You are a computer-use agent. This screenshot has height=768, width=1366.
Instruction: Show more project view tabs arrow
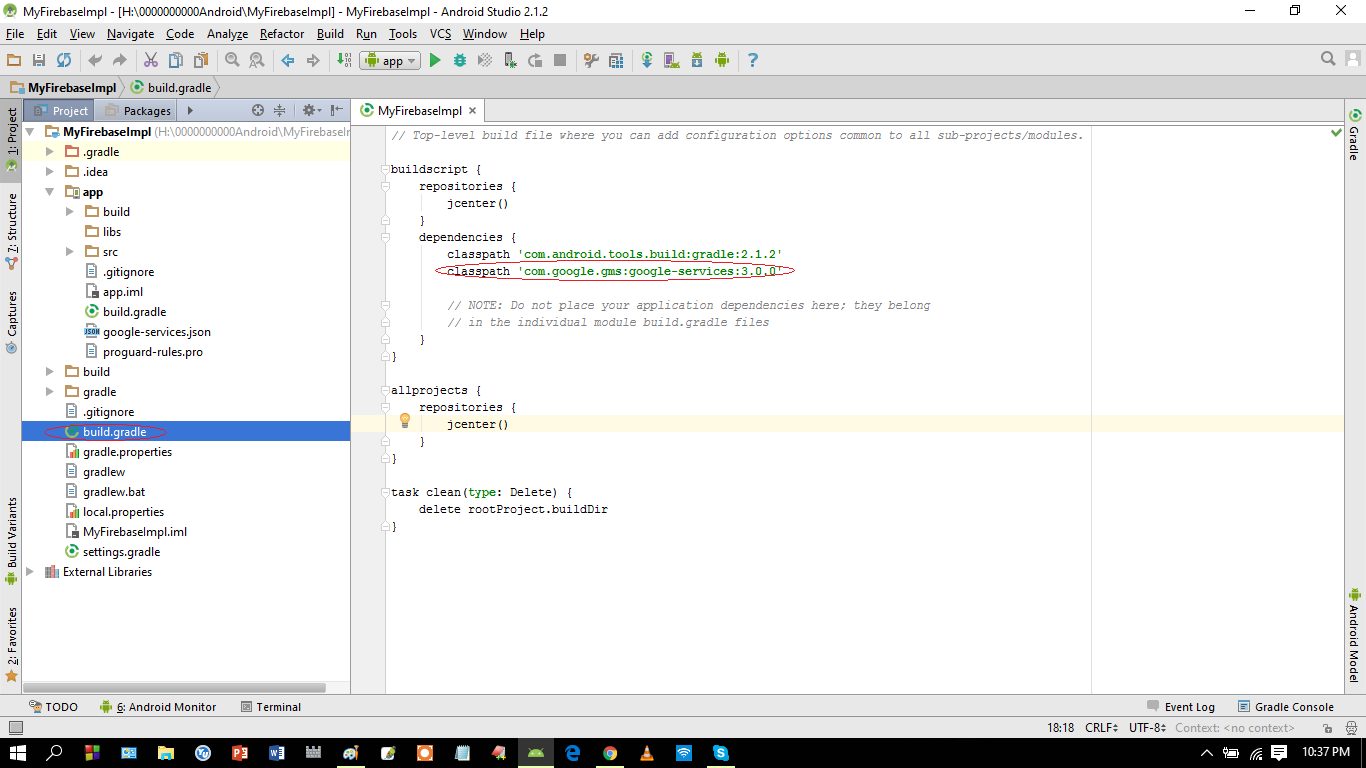pyautogui.click(x=190, y=111)
